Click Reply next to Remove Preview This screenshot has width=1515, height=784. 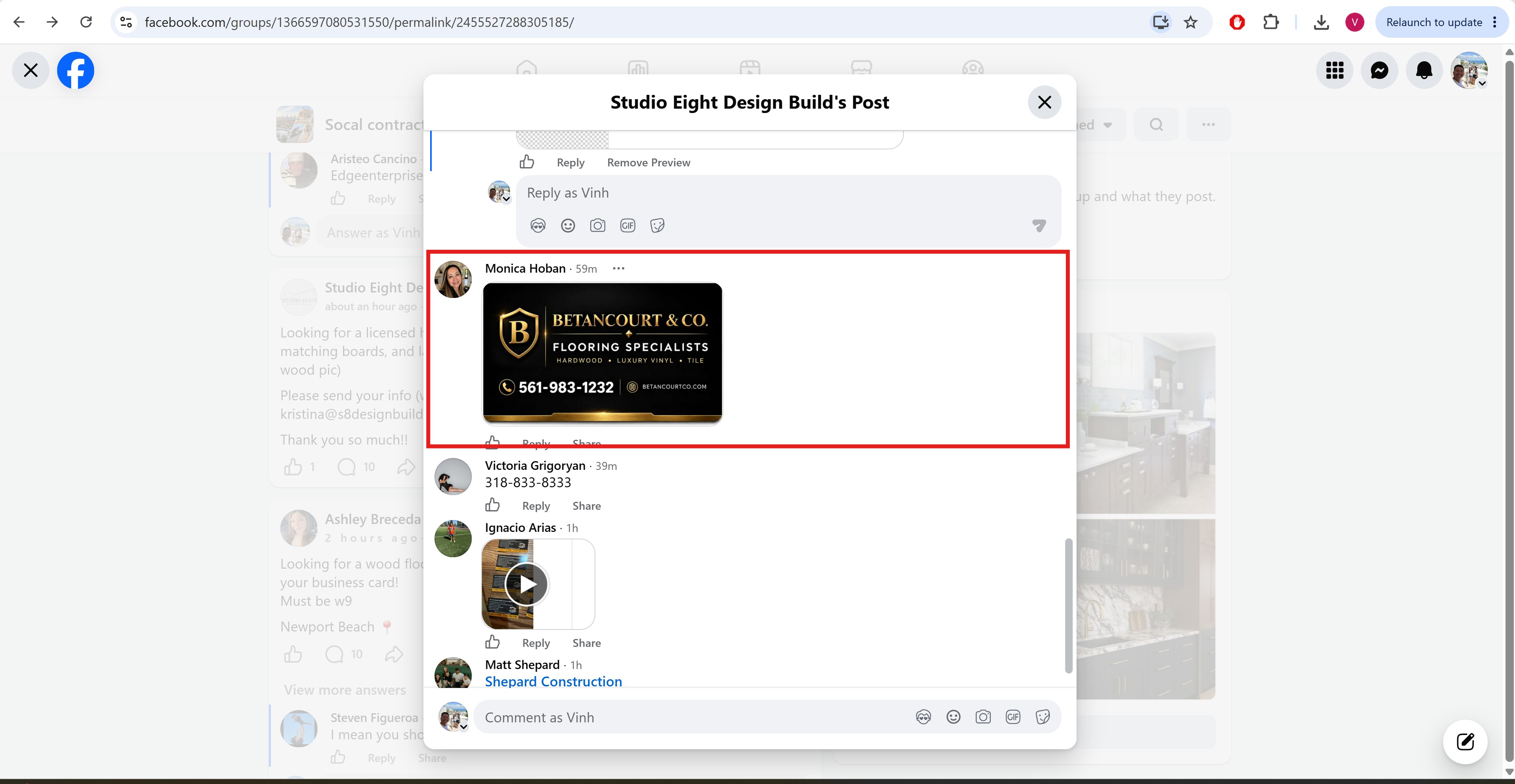point(570,163)
